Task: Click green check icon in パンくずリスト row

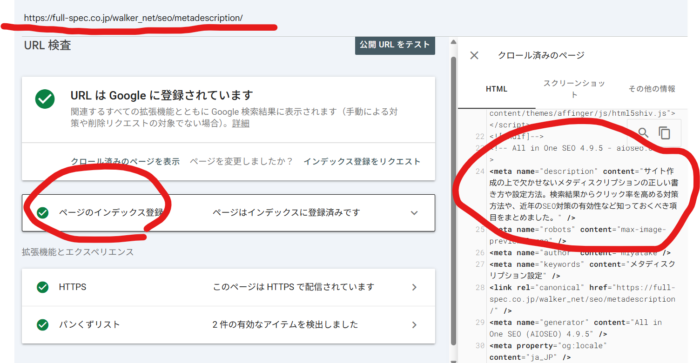Action: pos(42,325)
